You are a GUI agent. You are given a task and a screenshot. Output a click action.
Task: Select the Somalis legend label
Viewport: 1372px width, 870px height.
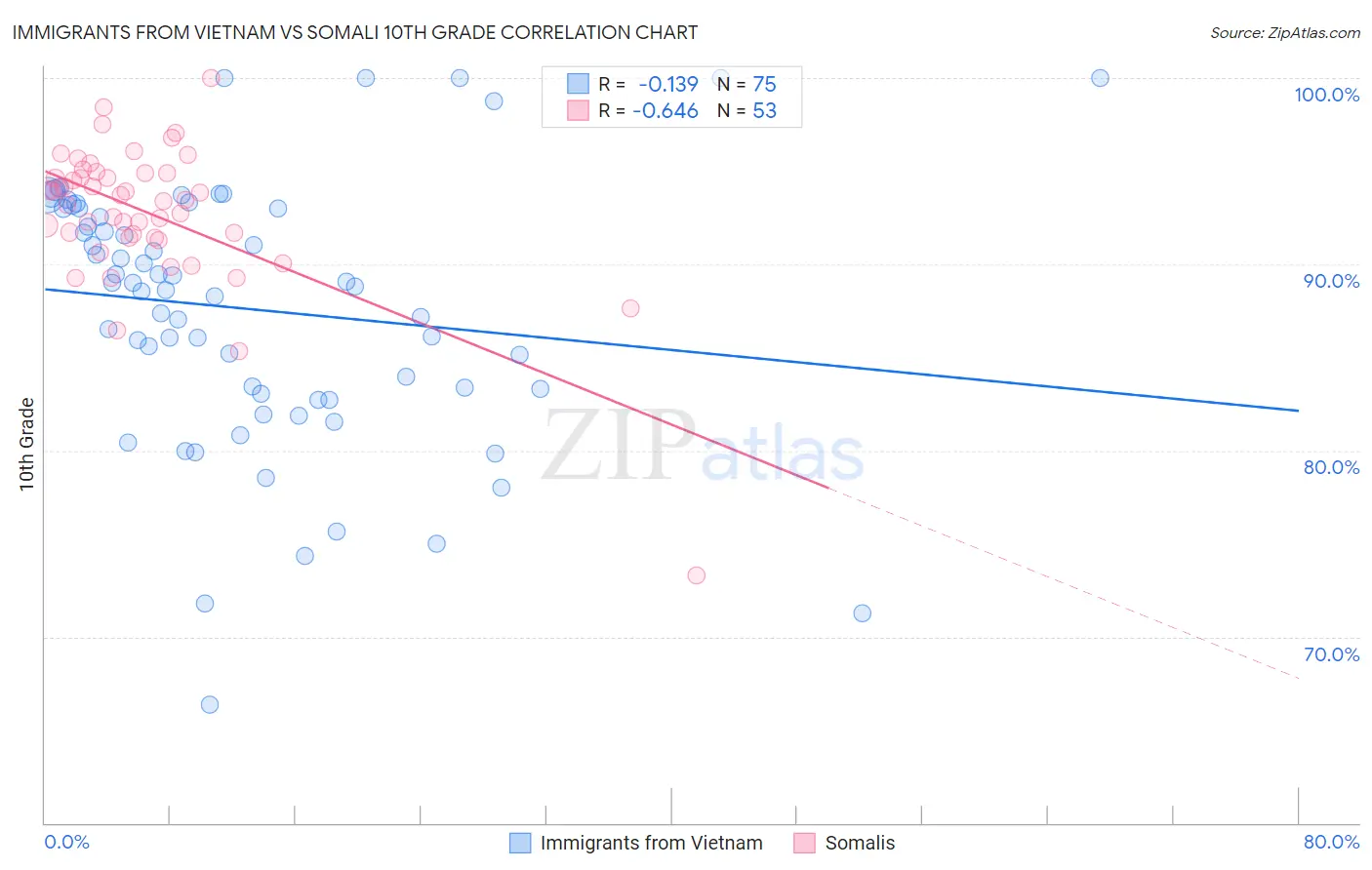860,843
